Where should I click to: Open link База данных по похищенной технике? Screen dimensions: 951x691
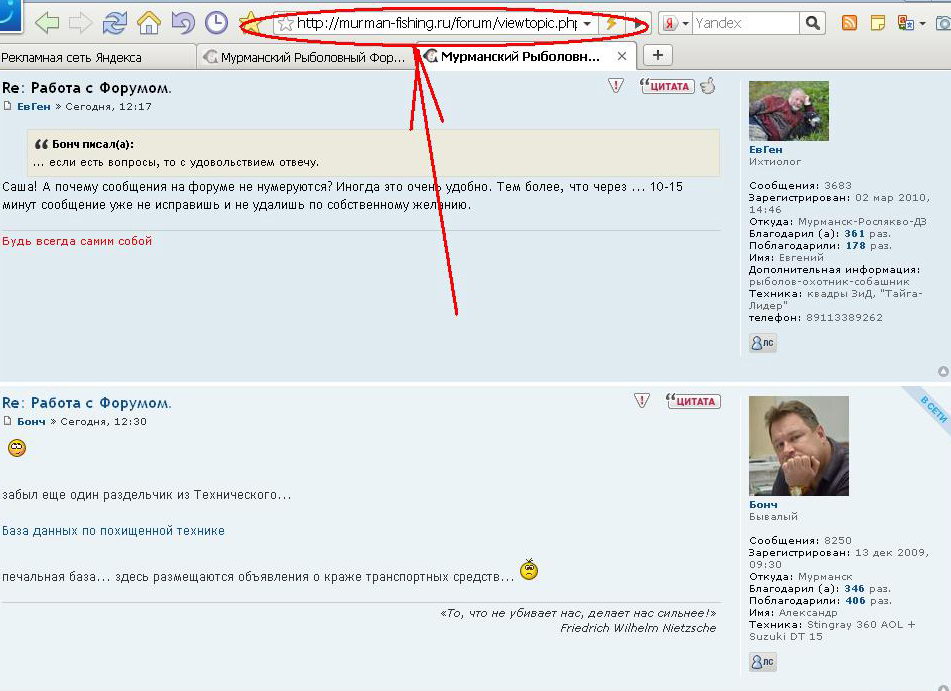pyautogui.click(x=113, y=531)
